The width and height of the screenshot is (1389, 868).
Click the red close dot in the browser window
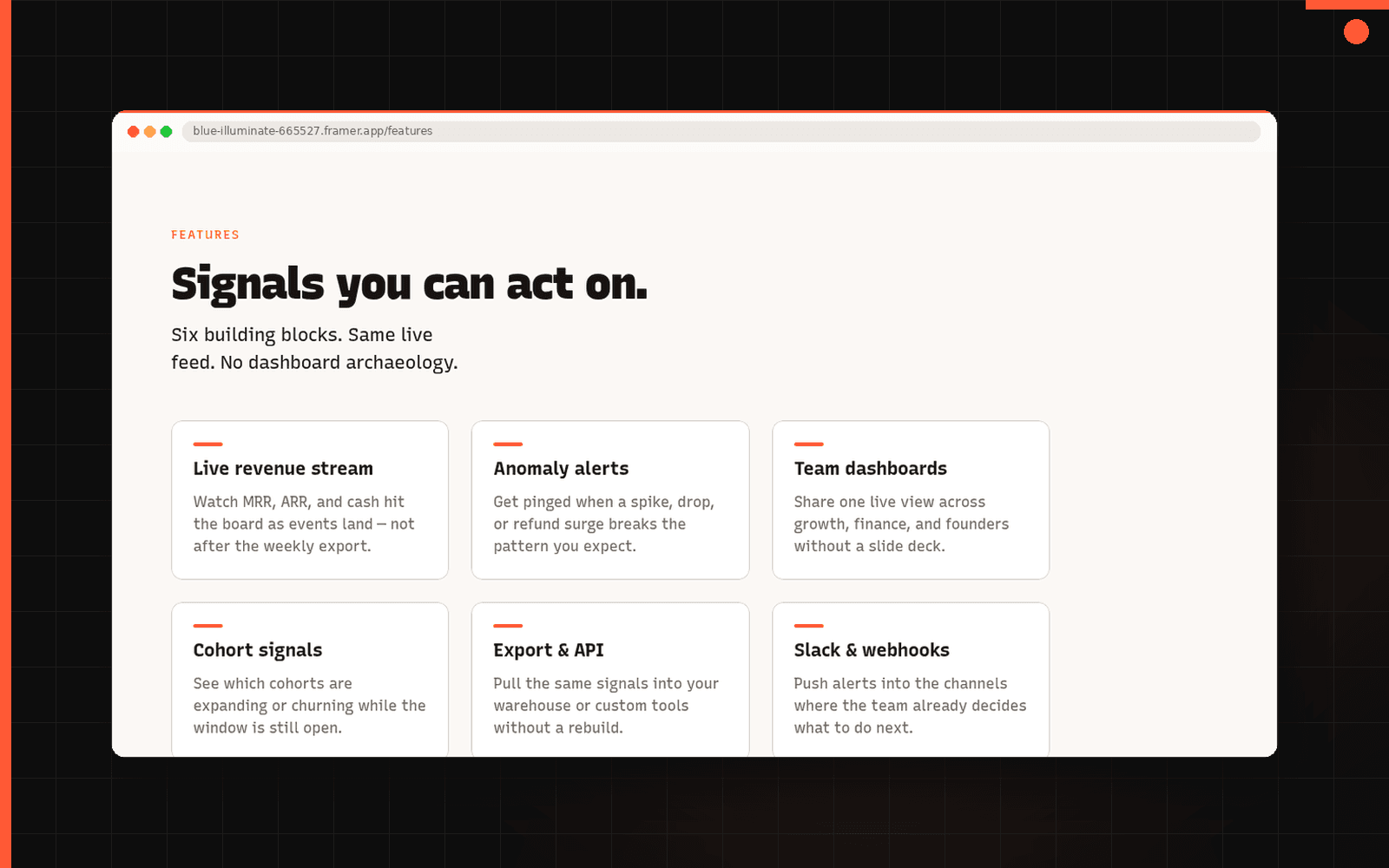(x=133, y=131)
